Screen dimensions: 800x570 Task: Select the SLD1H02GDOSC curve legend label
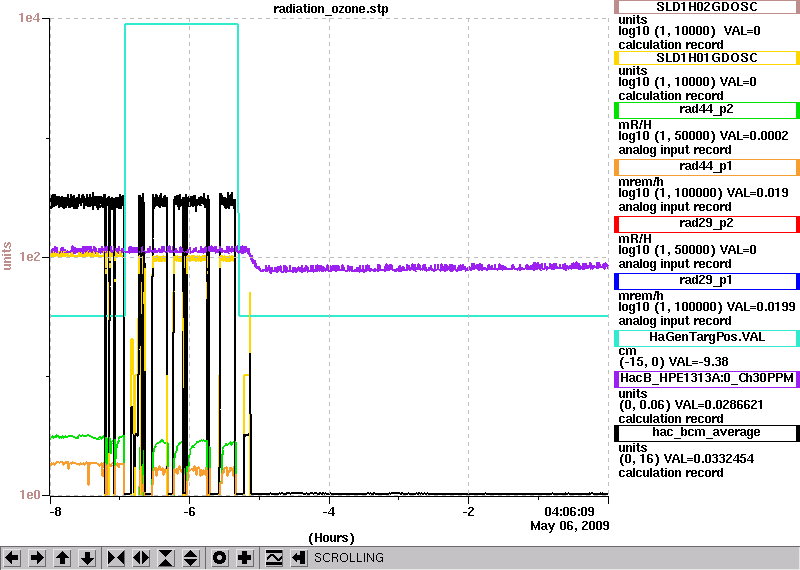(x=707, y=7)
